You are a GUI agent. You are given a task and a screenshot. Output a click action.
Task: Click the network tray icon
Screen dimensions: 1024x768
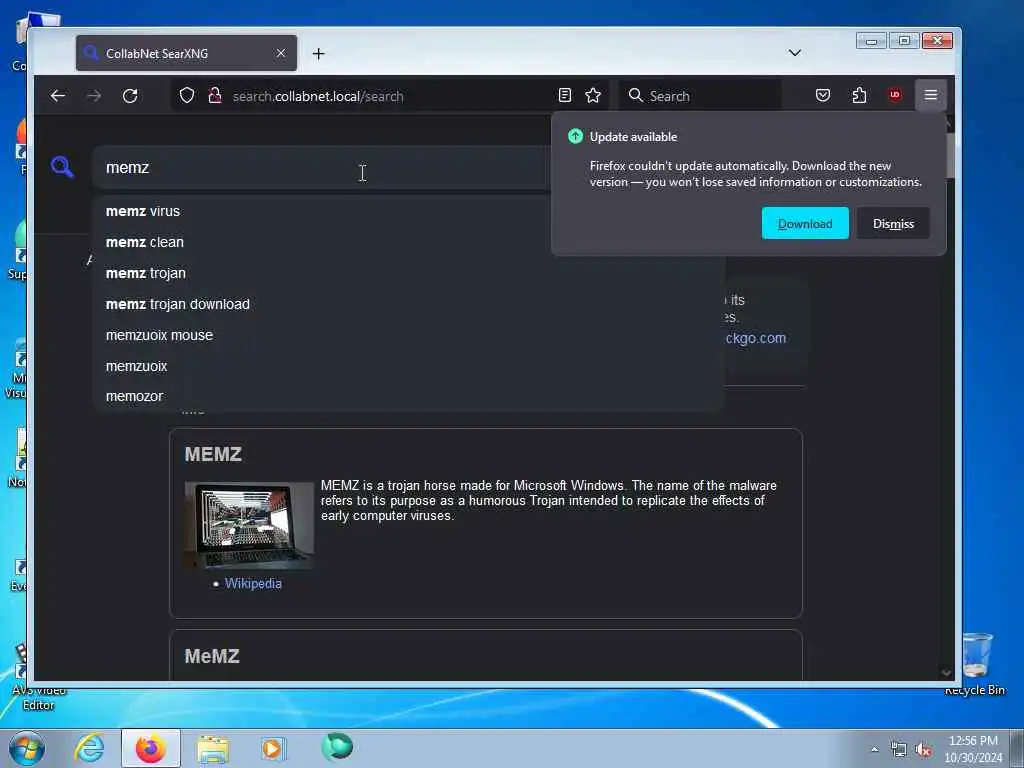[x=899, y=750]
